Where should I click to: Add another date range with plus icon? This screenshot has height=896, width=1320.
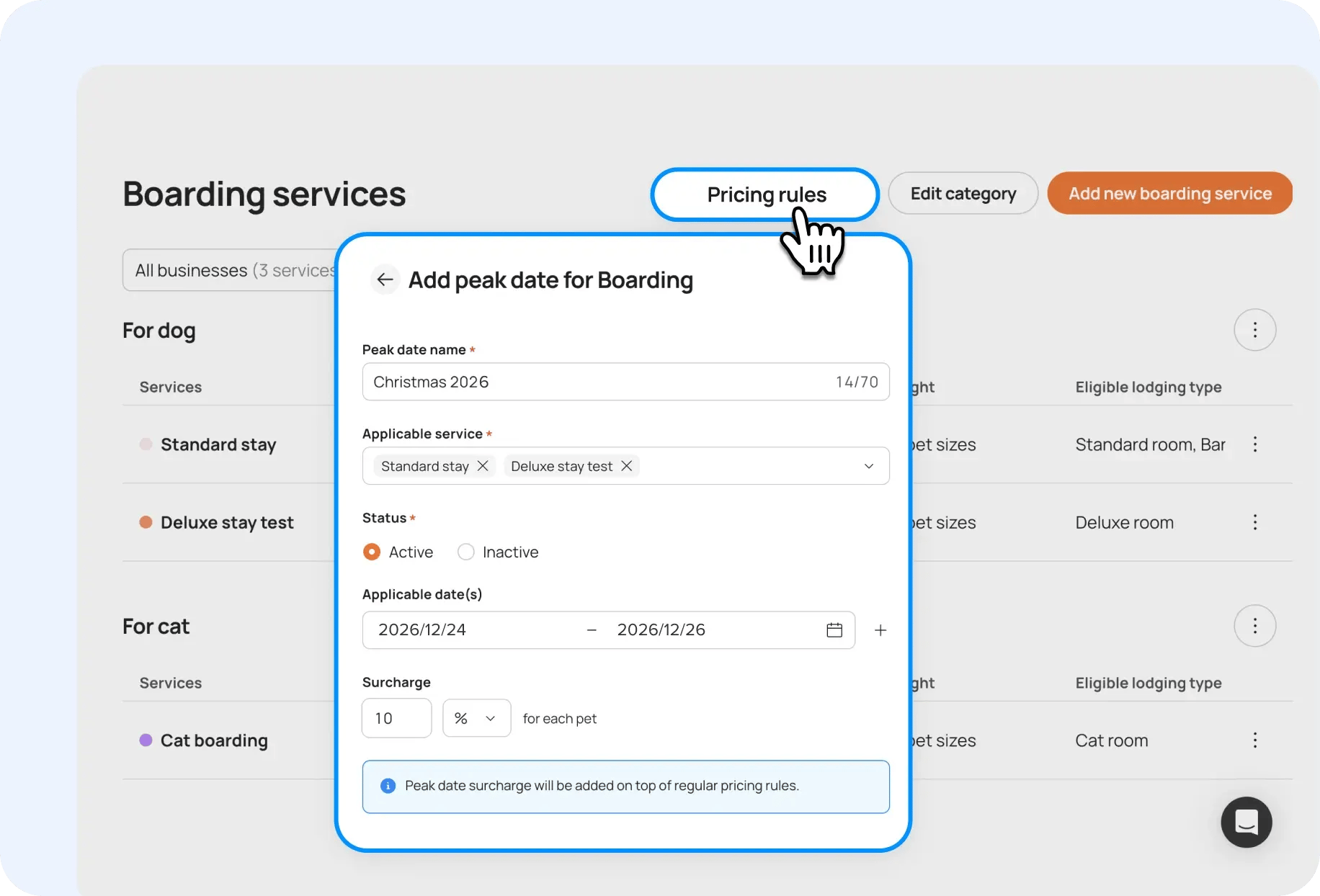(880, 630)
